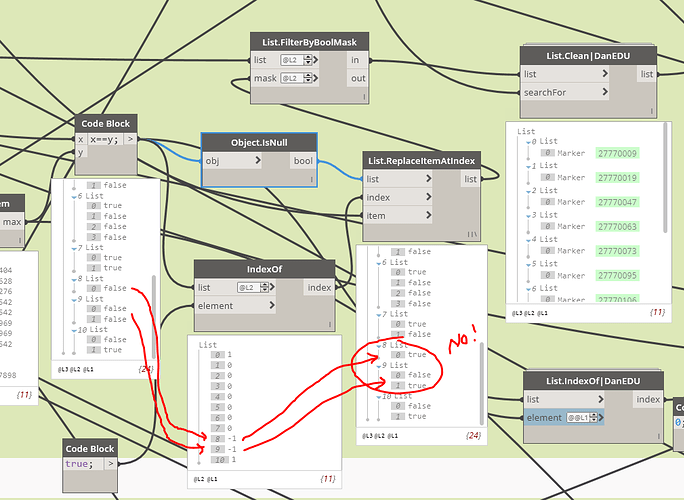Click into the true; code block field
Screen dimensions: 684x500
pyautogui.click(x=83, y=464)
